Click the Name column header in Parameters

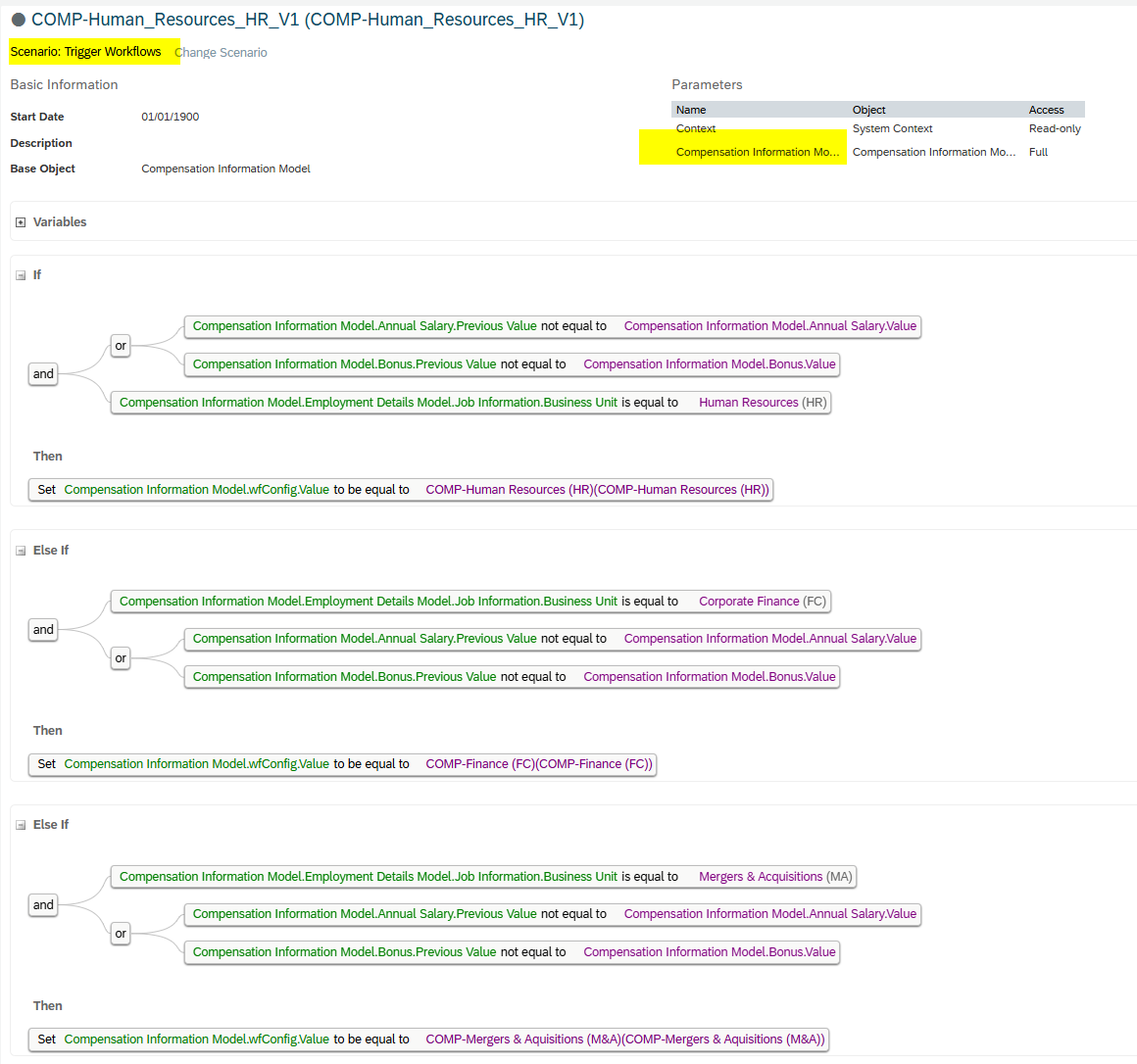click(x=691, y=110)
